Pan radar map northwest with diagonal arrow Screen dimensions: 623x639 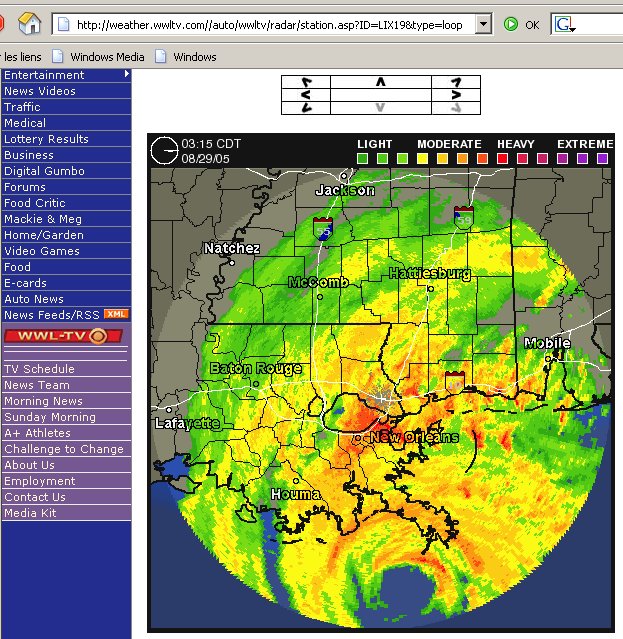pyautogui.click(x=305, y=81)
